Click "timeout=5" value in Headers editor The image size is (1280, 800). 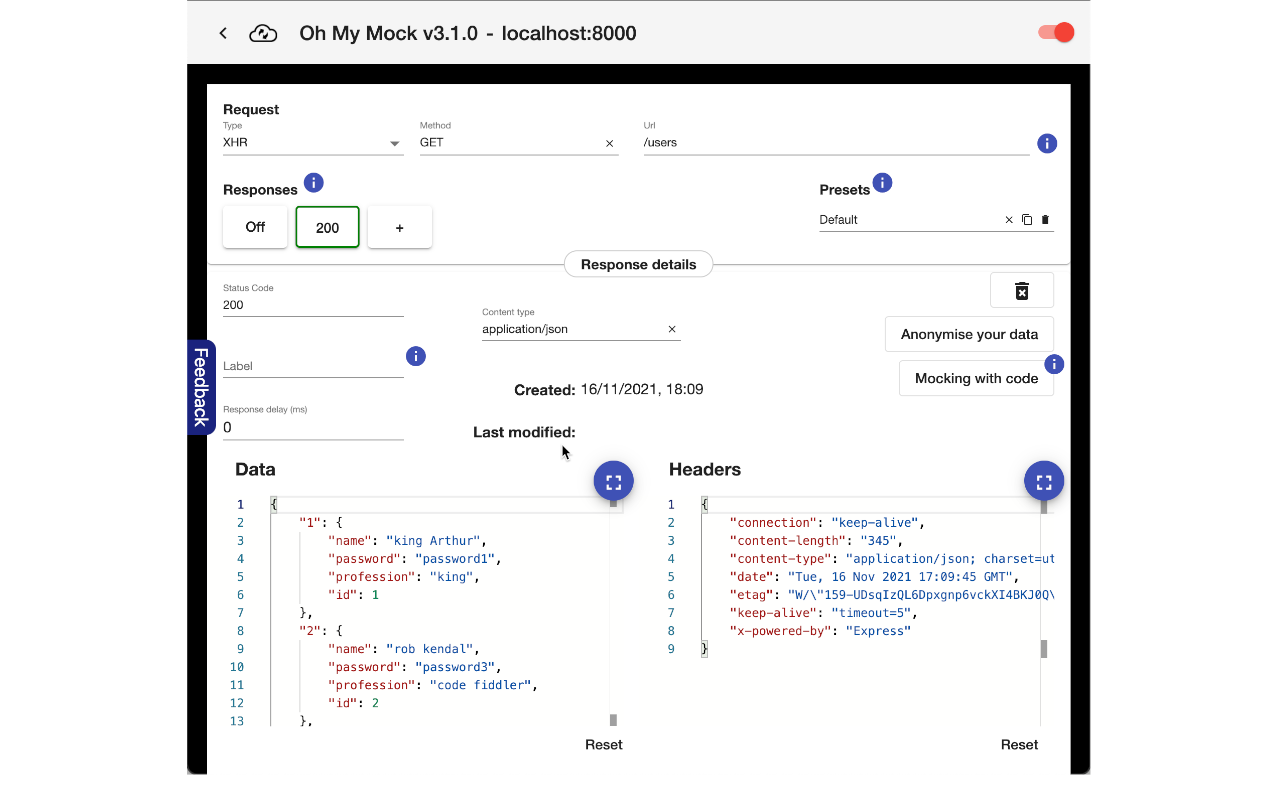[870, 613]
